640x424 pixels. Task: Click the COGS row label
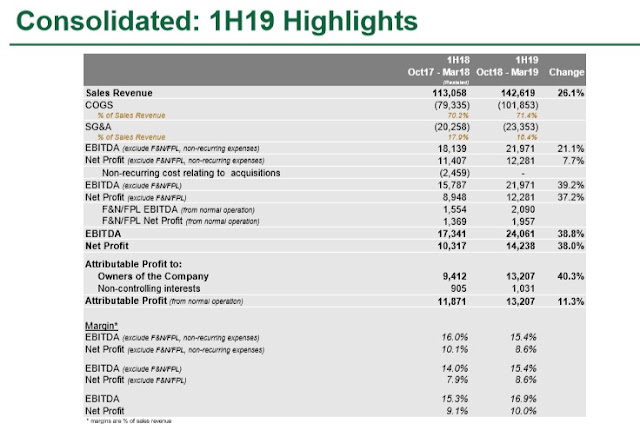[x=99, y=105]
